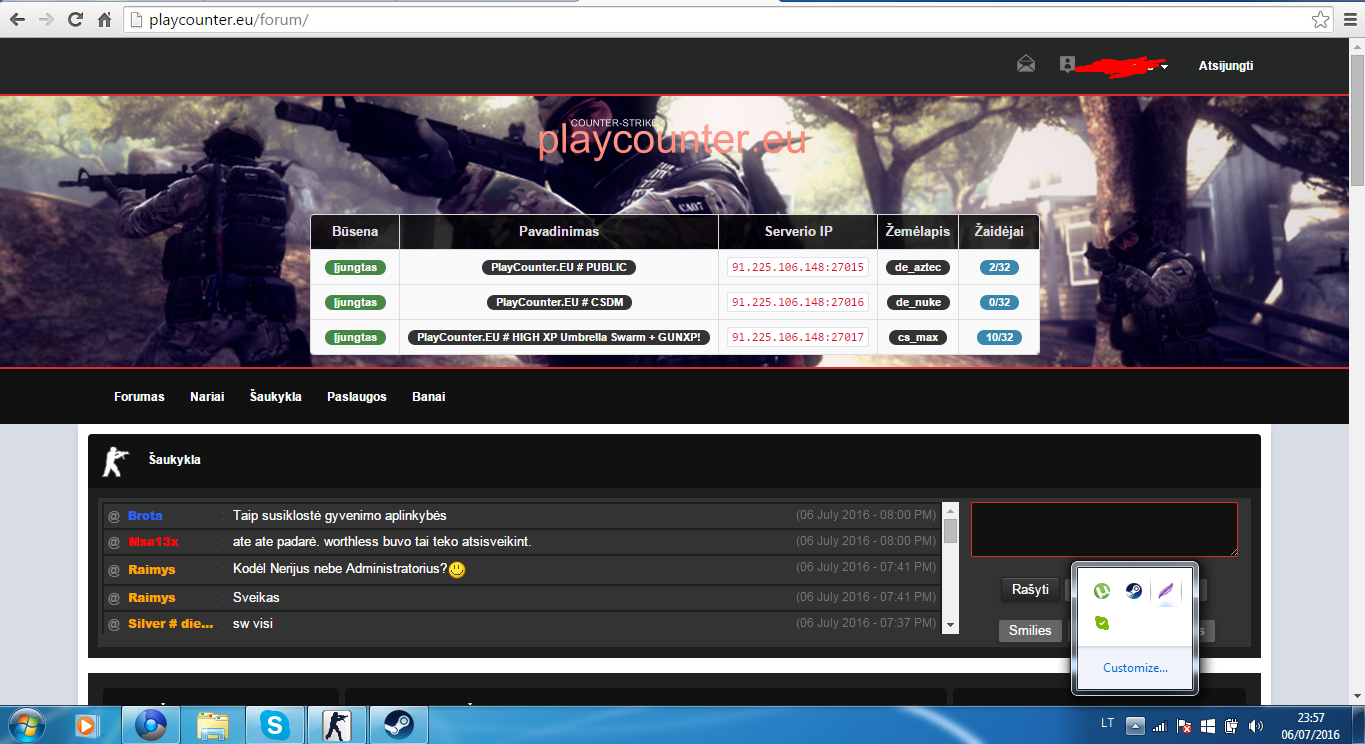Click Customize... in the tray popup
This screenshot has width=1365, height=744.
point(1135,668)
